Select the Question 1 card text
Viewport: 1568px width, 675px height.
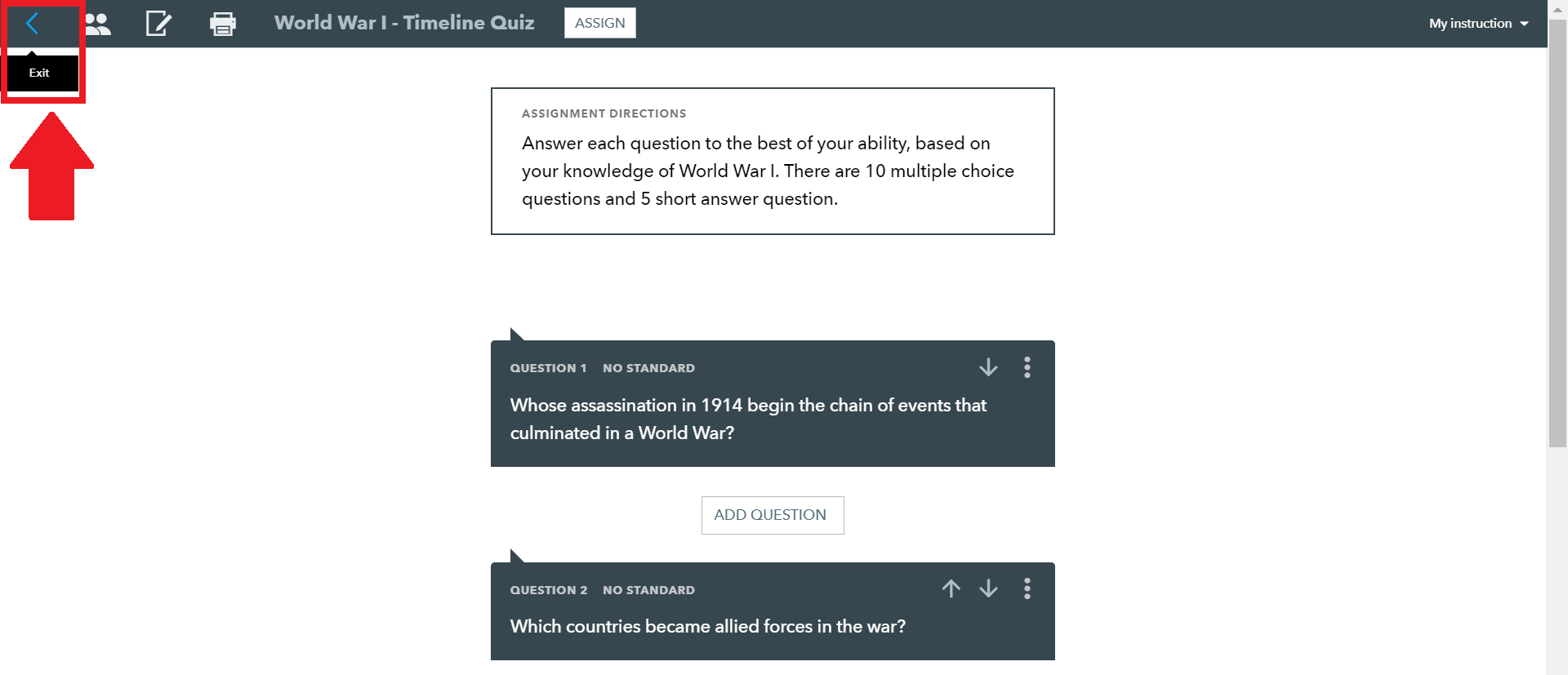click(x=748, y=419)
